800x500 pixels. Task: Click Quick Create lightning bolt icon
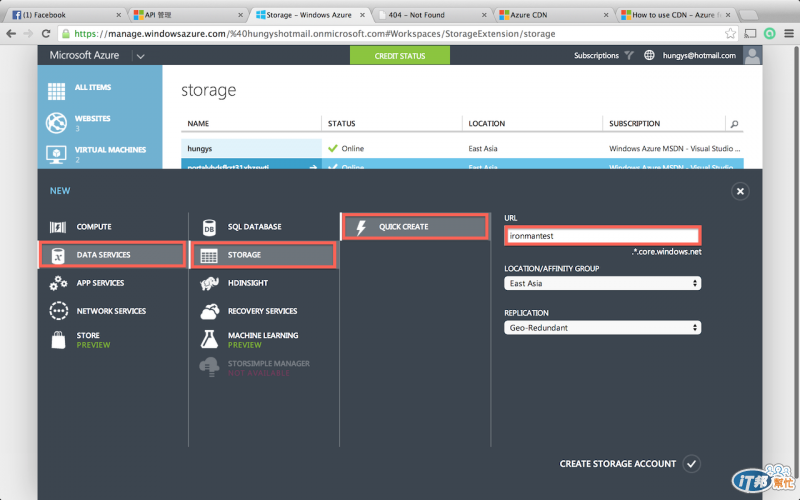361,227
